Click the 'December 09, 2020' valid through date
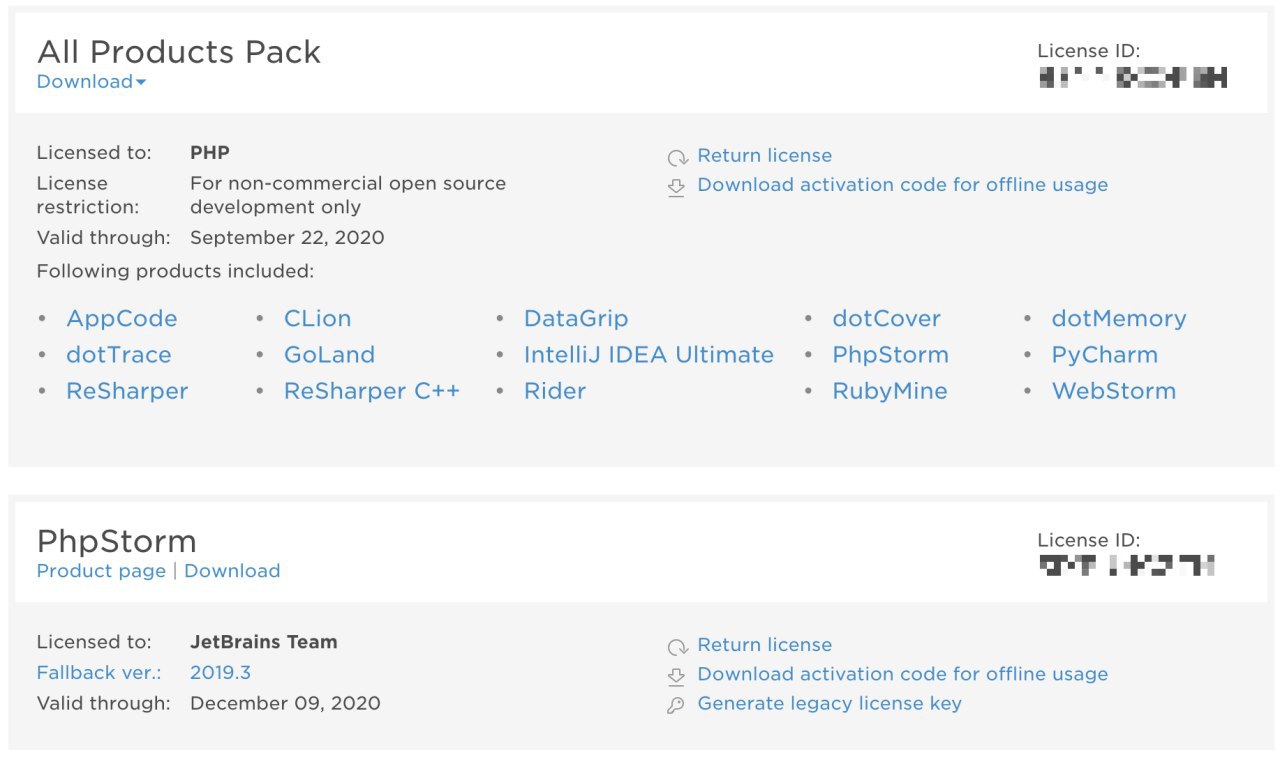Image resolution: width=1280 pixels, height=757 pixels. coord(285,703)
